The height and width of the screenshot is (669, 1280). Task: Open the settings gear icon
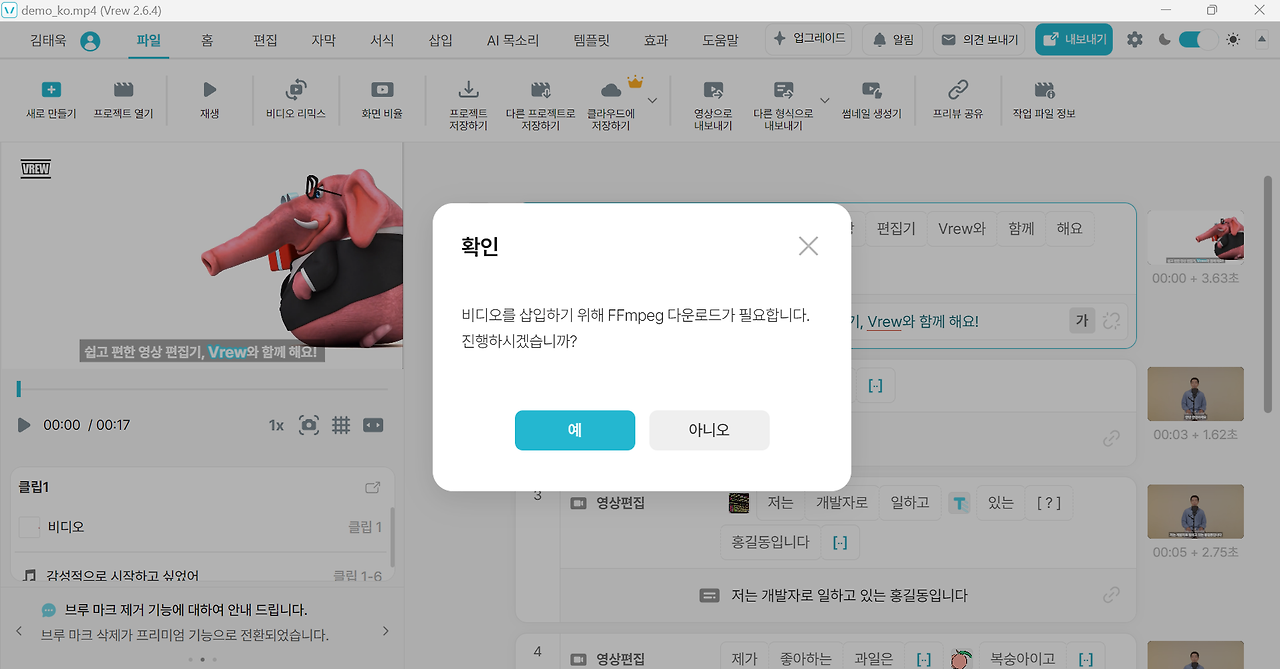tap(1134, 40)
